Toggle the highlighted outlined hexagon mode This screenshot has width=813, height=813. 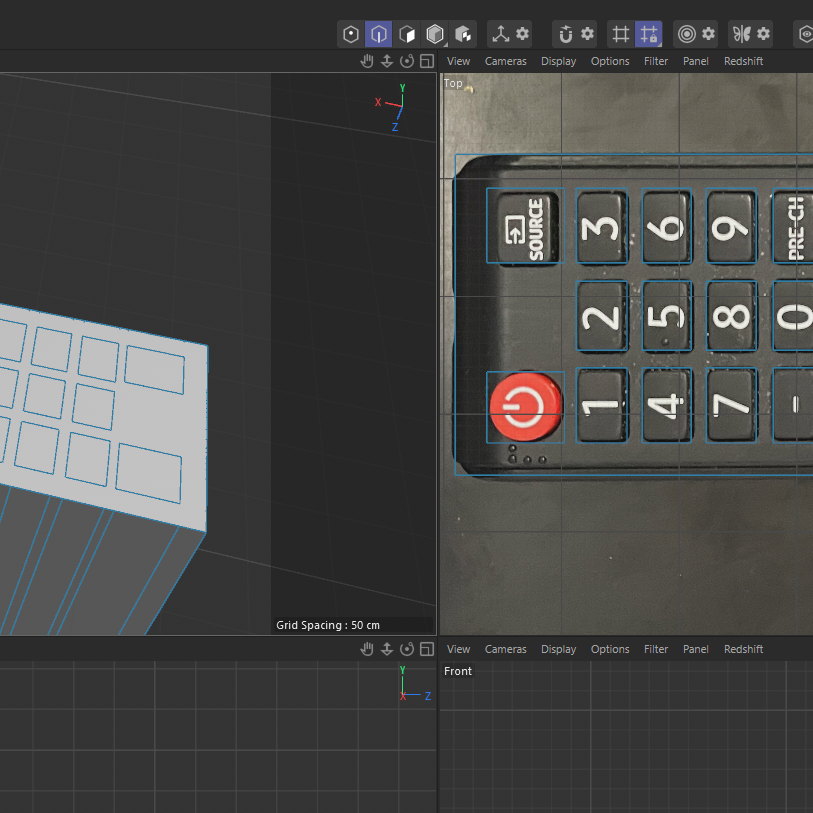point(377,33)
